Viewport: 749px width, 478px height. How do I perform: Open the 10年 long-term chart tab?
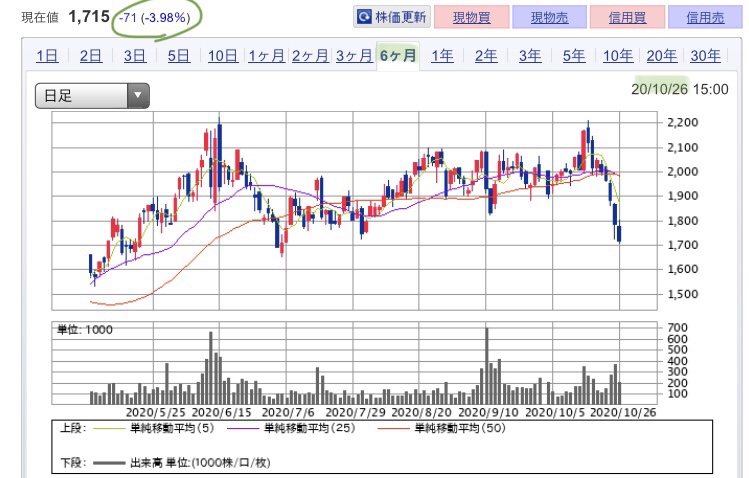618,56
